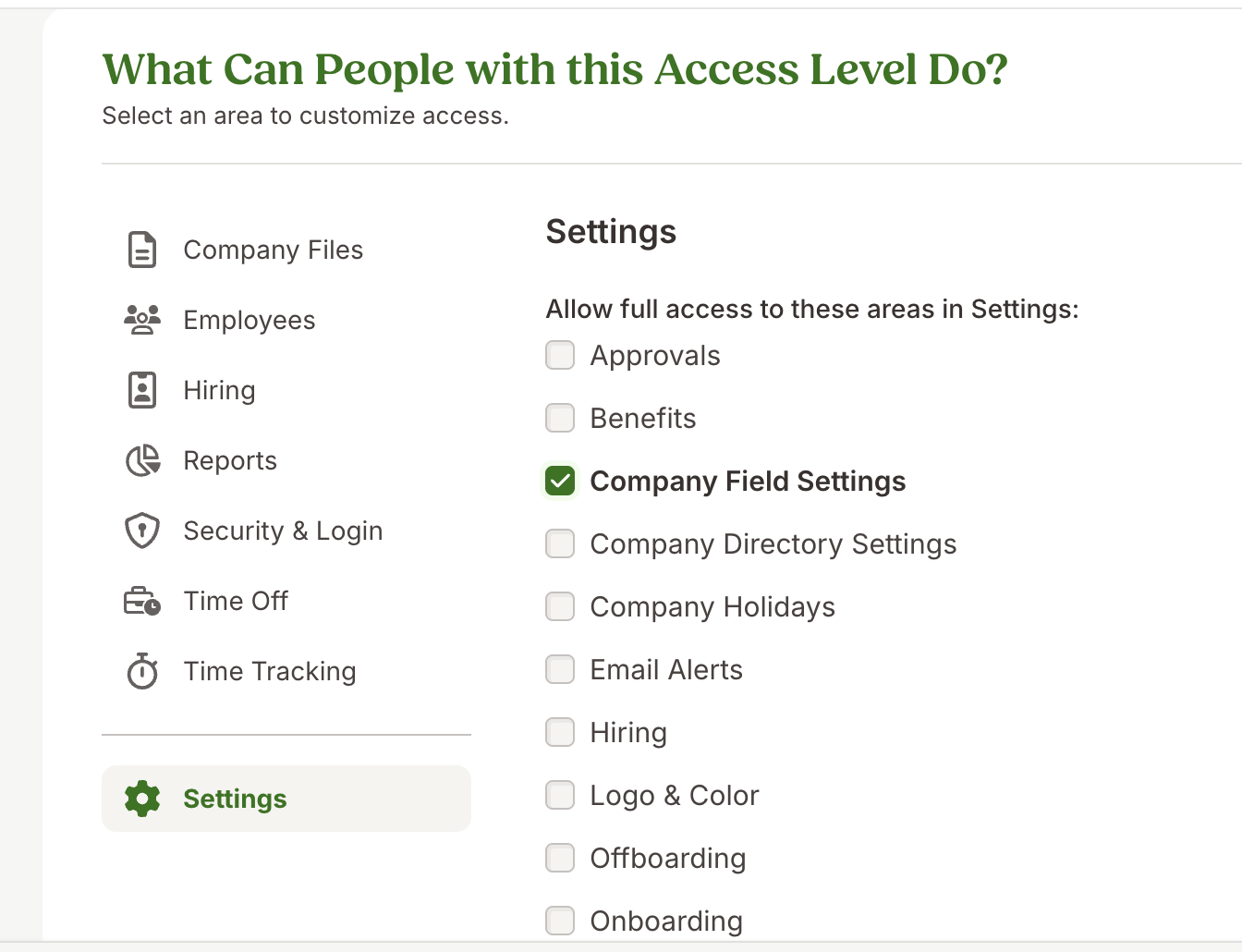Enable the Approvals checkbox
Viewport: 1242px width, 952px height.
(560, 355)
